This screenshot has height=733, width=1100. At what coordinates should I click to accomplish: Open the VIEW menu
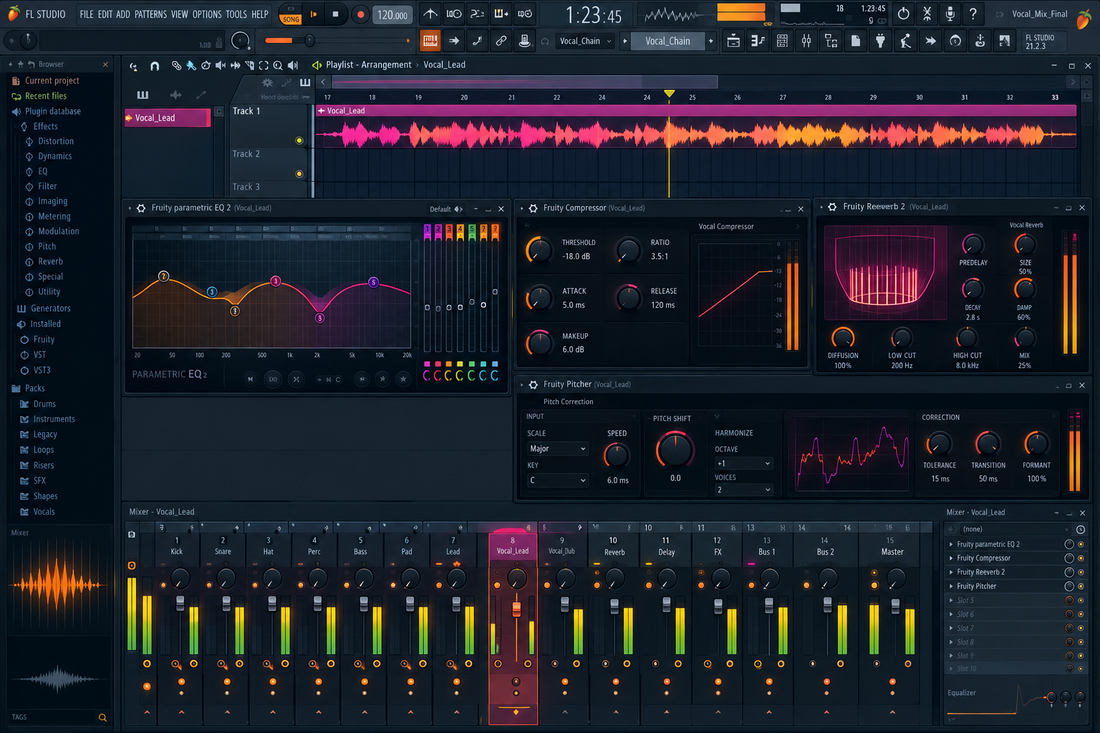pyautogui.click(x=180, y=14)
